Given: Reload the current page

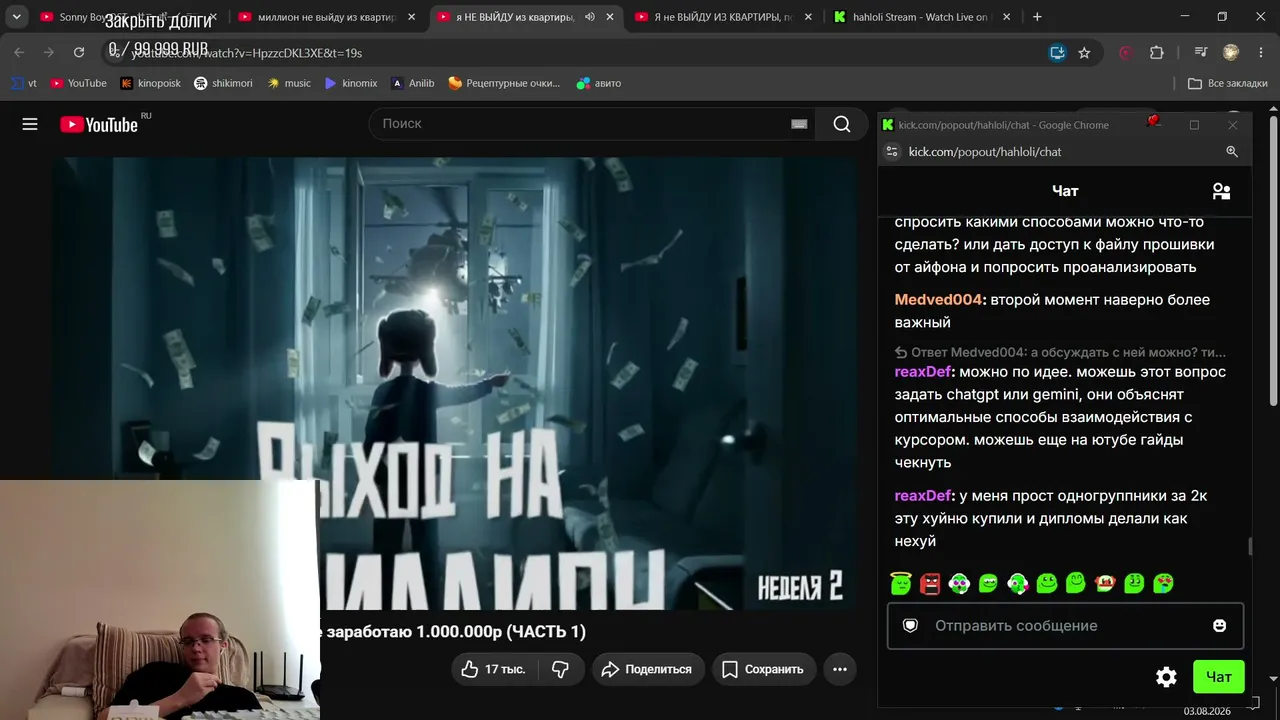Looking at the screenshot, I should coord(79,53).
